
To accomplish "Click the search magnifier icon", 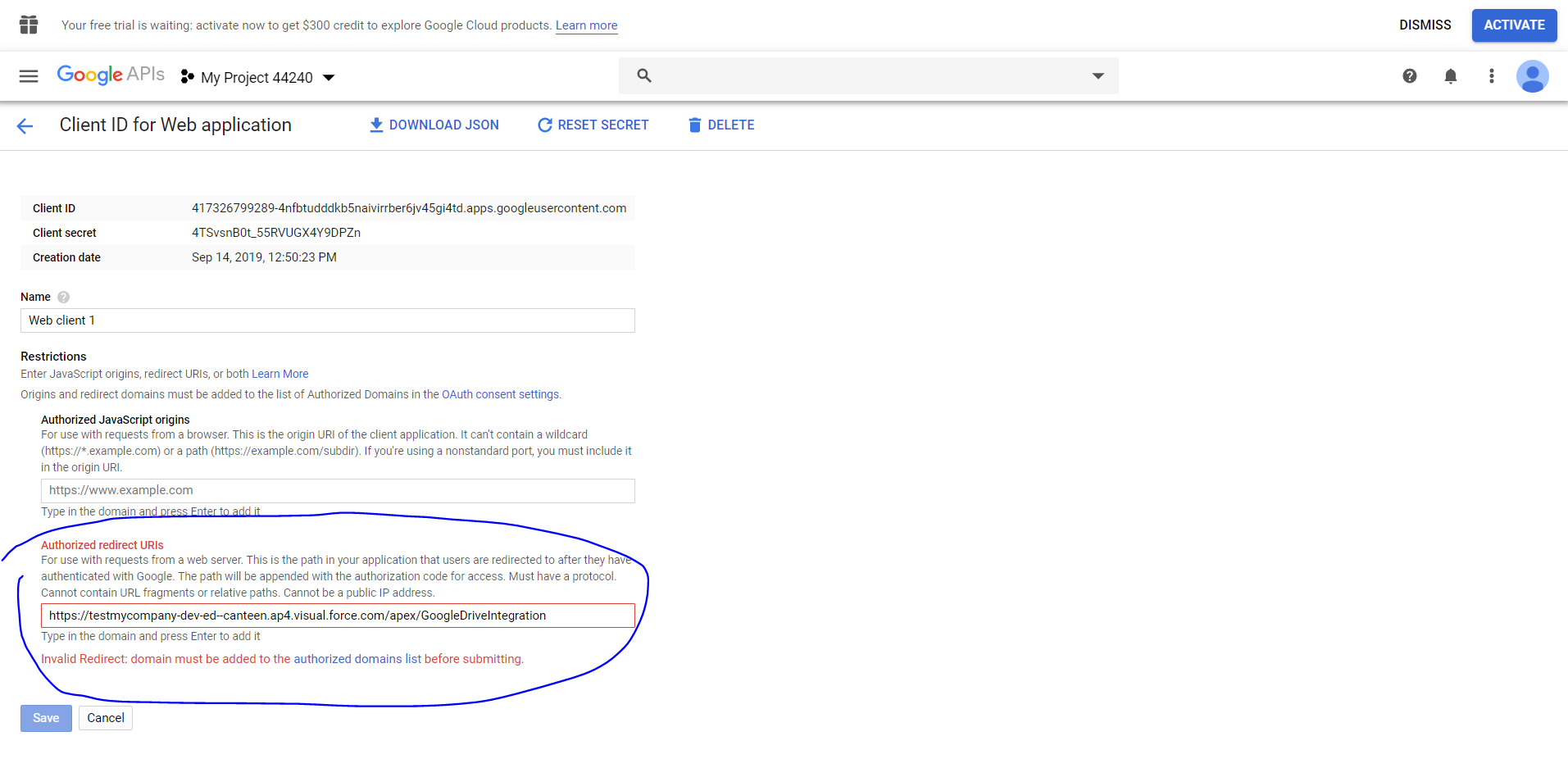I will [x=644, y=75].
